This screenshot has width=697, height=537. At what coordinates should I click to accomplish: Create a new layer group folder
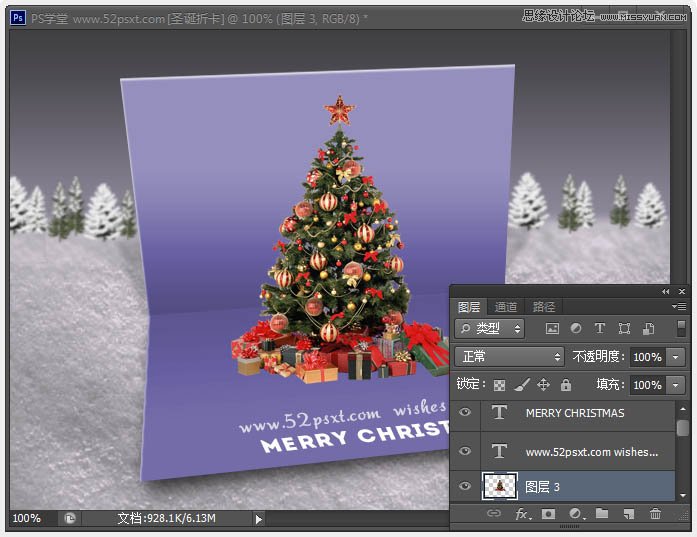tap(602, 514)
